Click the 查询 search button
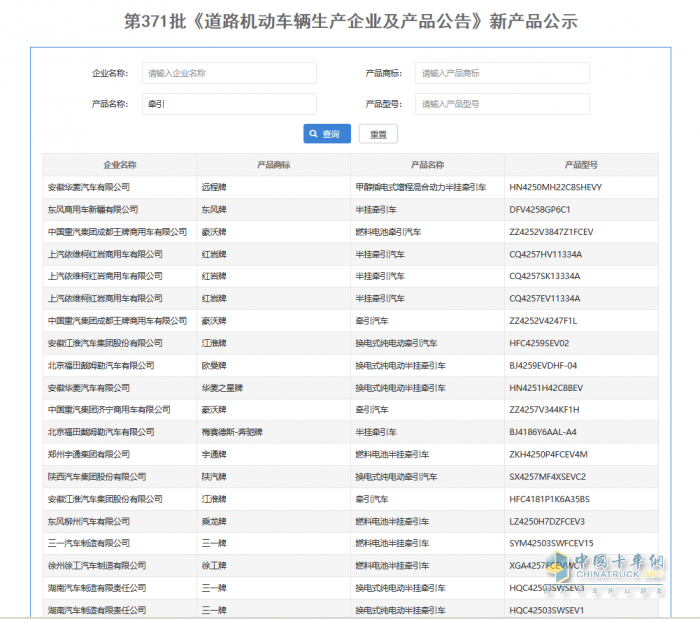700x619 pixels. 327,134
